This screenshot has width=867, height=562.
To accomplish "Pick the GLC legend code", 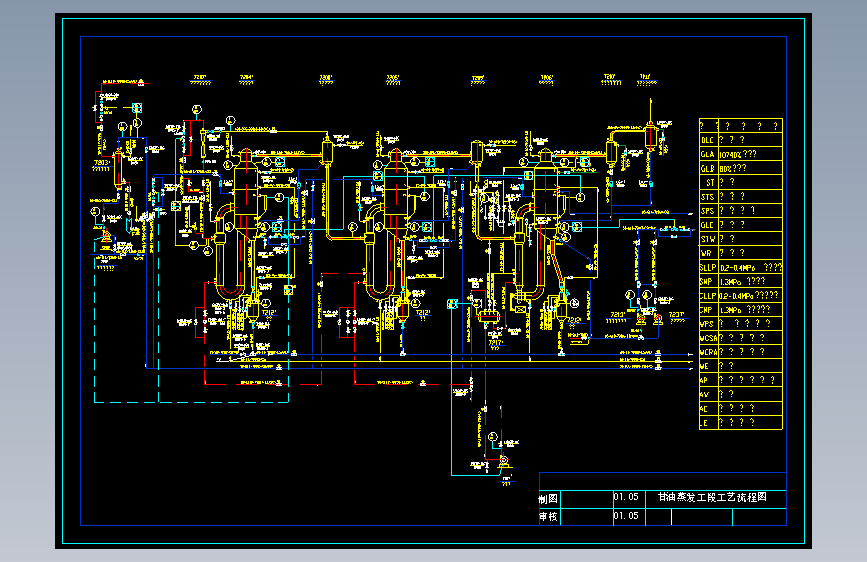I will (708, 225).
